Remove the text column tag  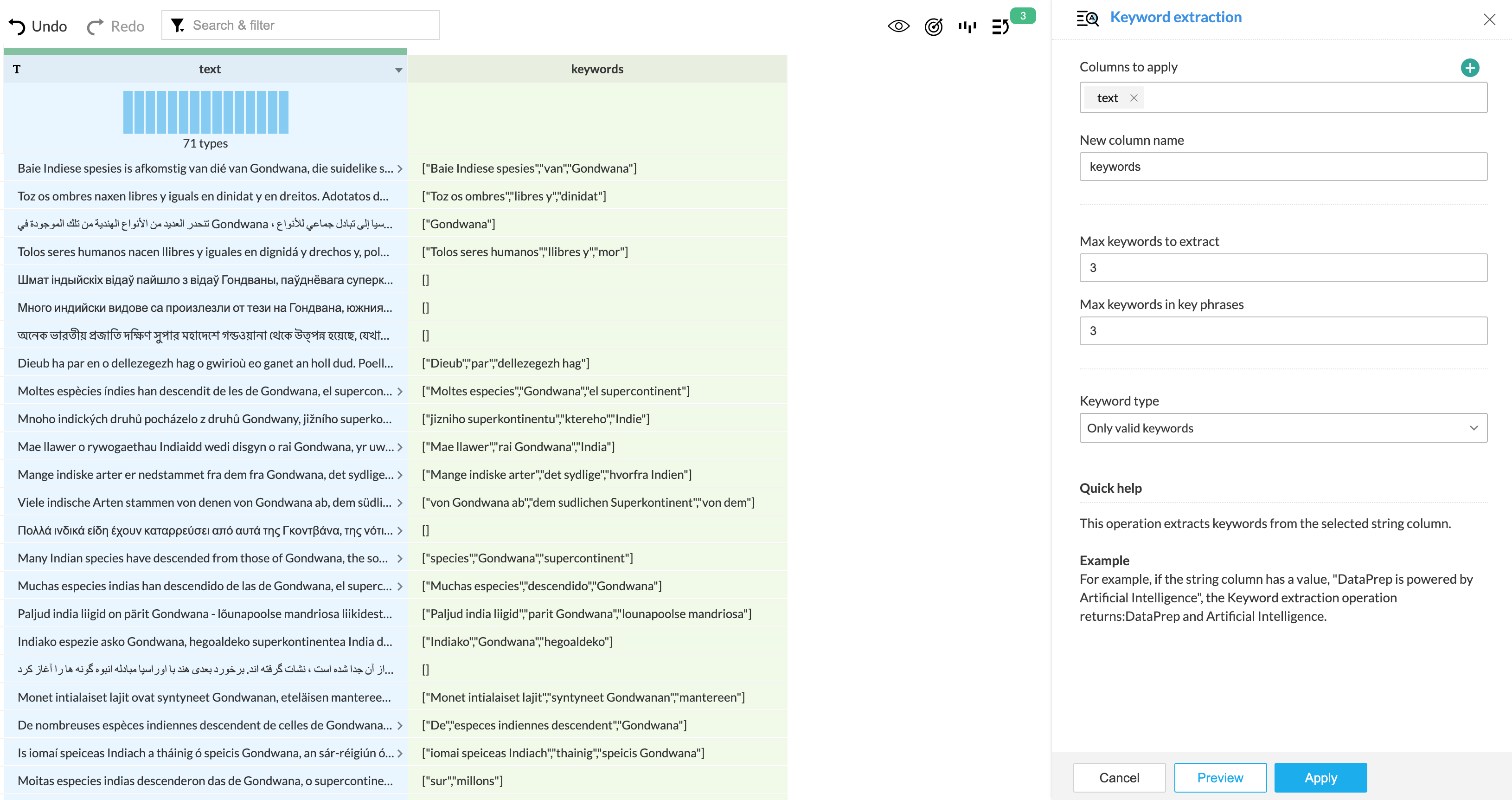(x=1134, y=98)
